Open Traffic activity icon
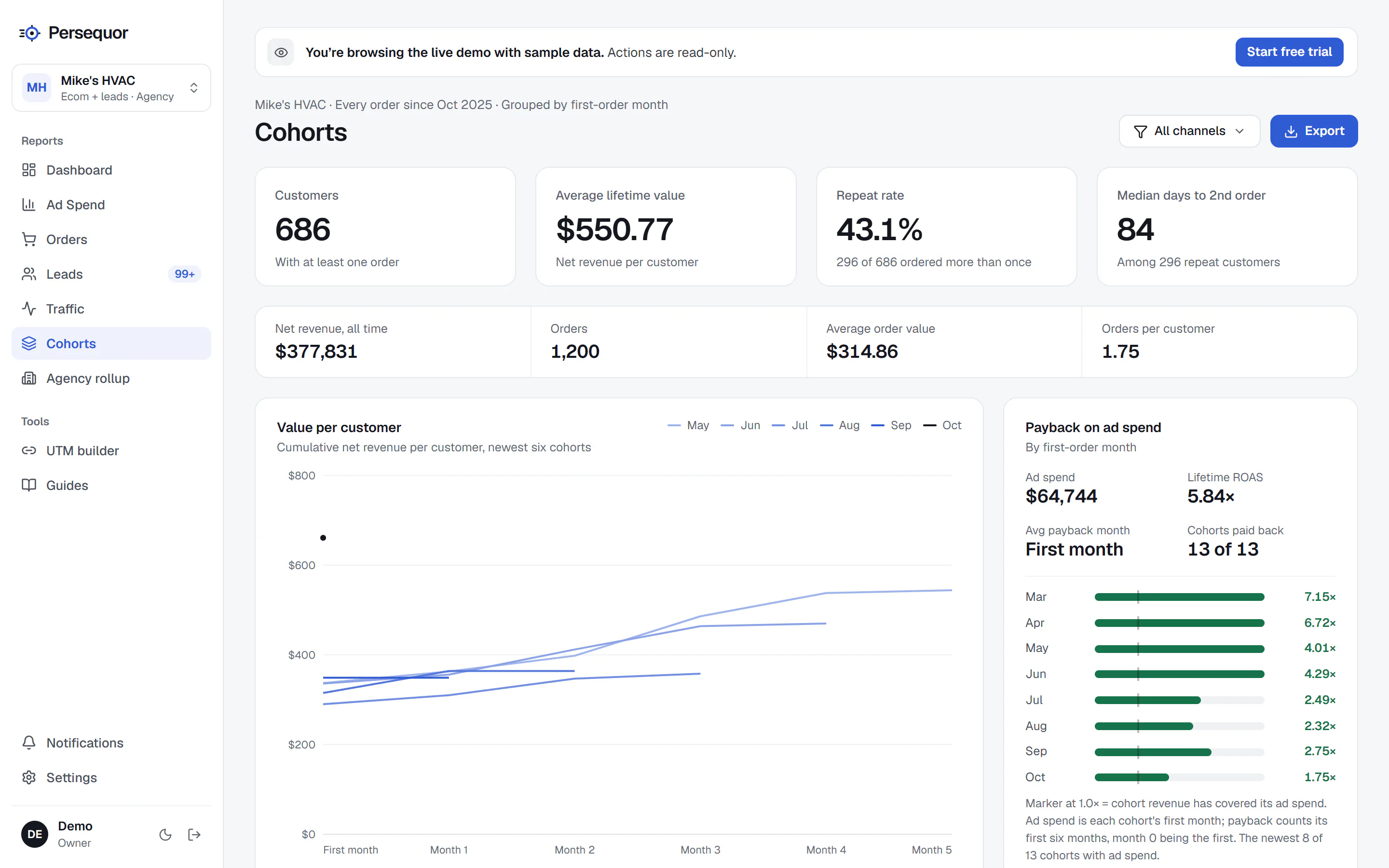The image size is (1389, 868). [x=29, y=309]
